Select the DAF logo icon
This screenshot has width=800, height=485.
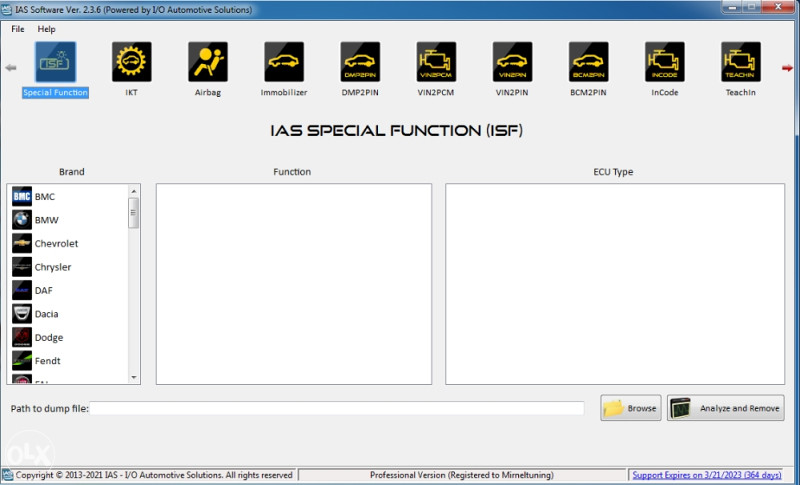coord(22,290)
